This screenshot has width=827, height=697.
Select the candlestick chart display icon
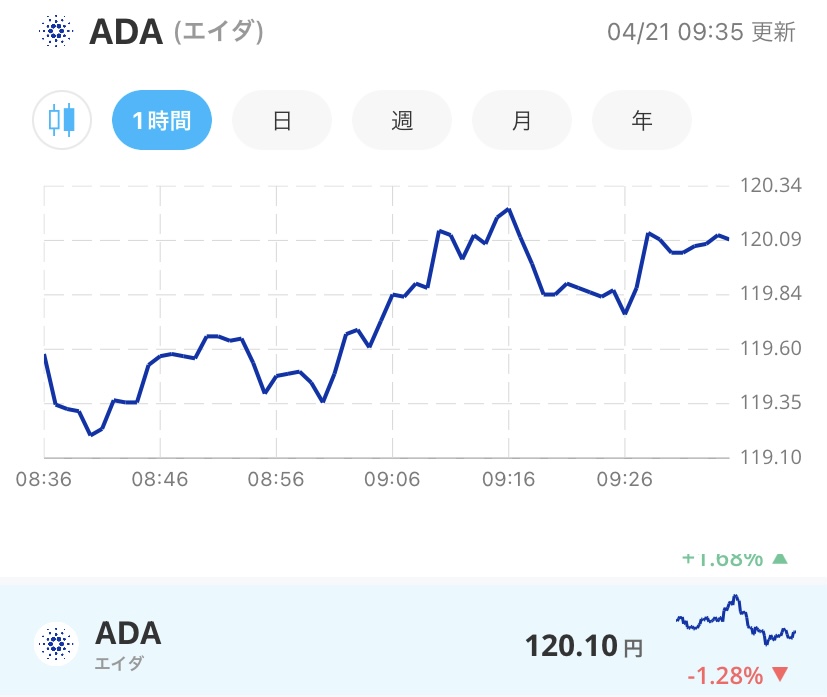click(62, 119)
